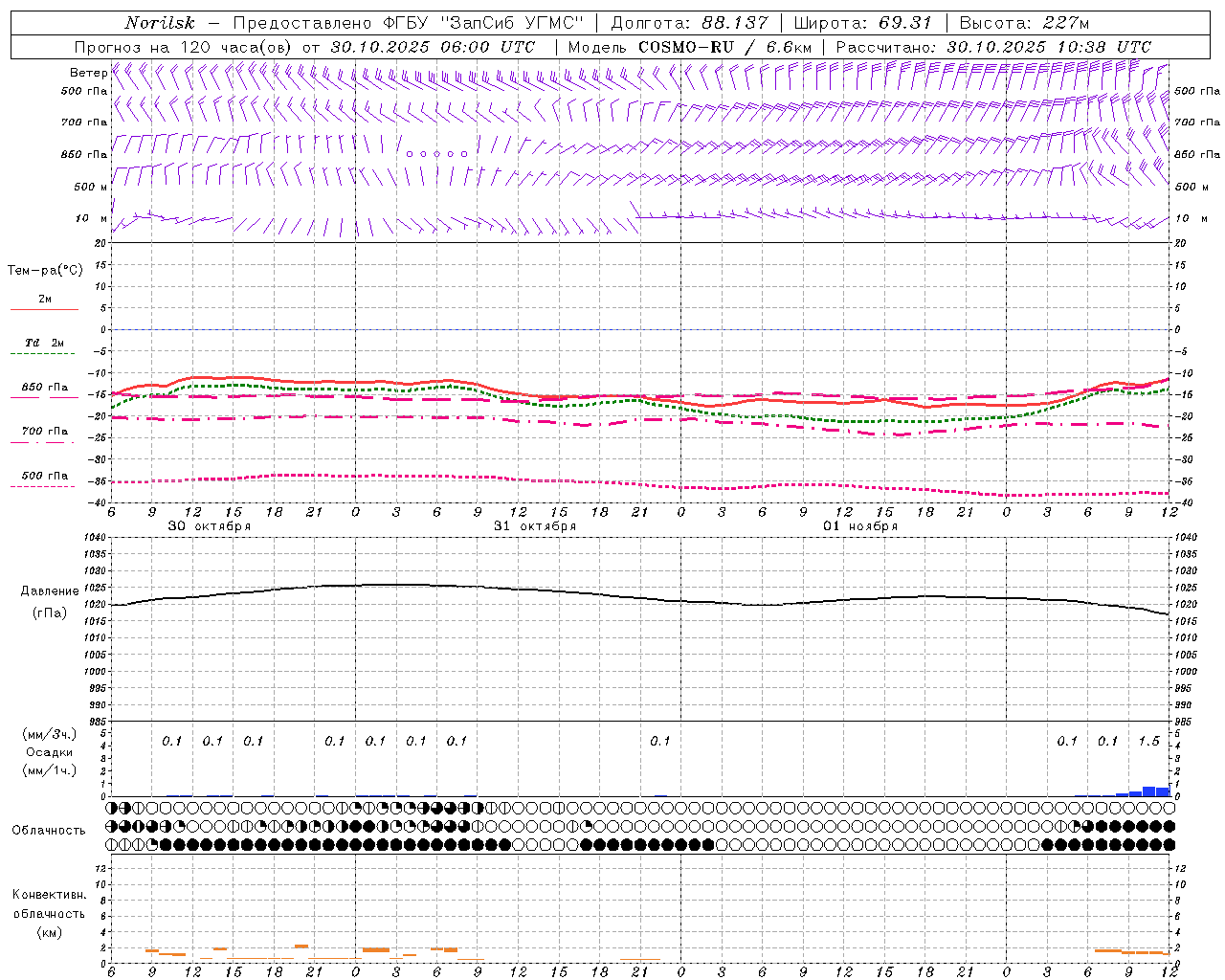Click the "Облачность" cloud cover label

click(49, 831)
